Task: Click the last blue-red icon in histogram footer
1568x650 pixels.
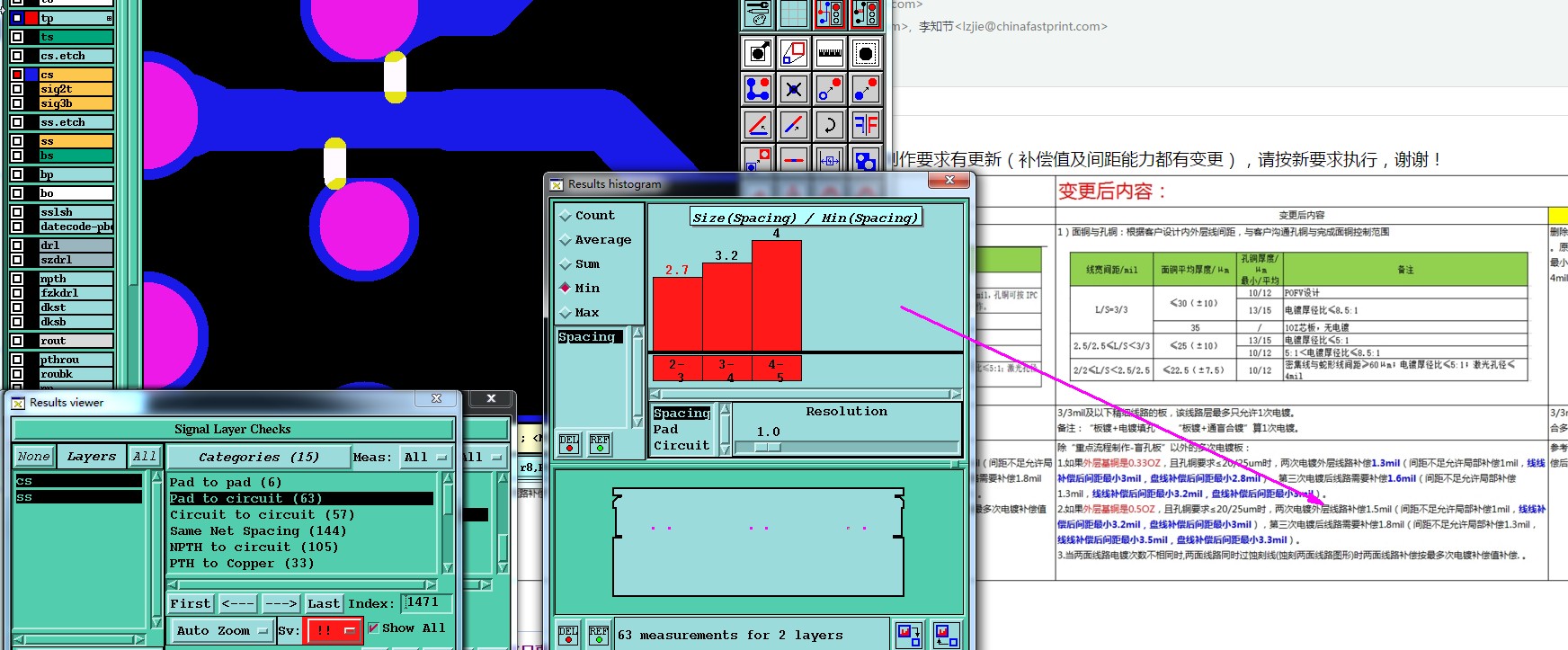Action: coord(945,635)
